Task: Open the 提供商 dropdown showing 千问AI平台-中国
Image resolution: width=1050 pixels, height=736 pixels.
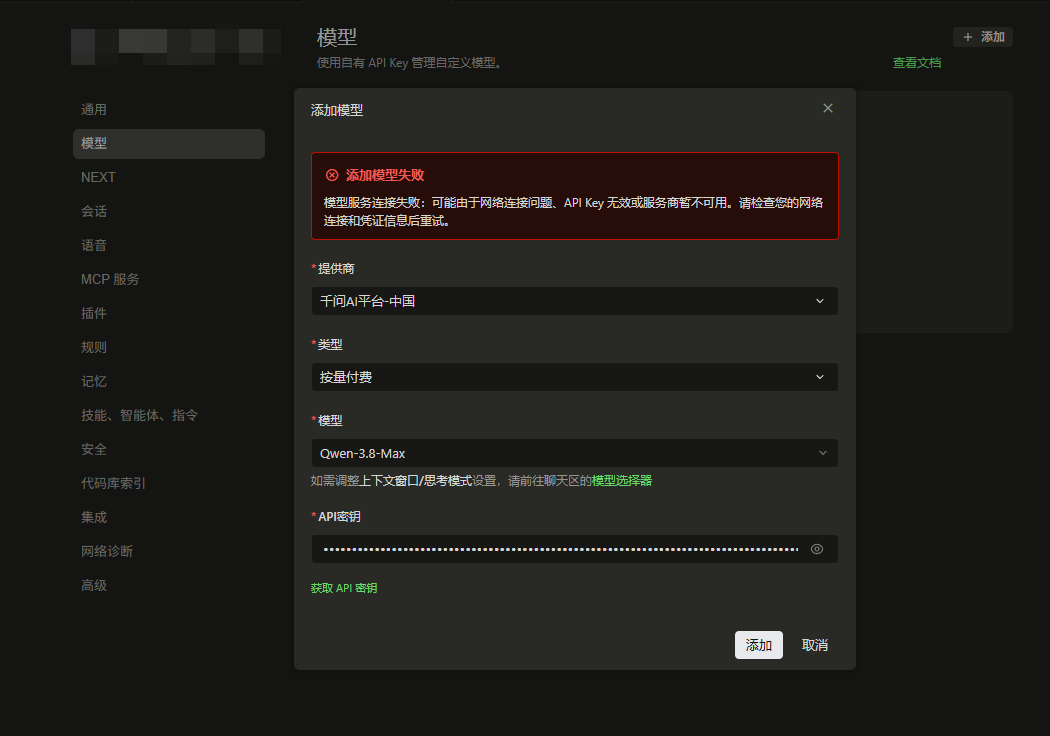Action: (x=575, y=301)
